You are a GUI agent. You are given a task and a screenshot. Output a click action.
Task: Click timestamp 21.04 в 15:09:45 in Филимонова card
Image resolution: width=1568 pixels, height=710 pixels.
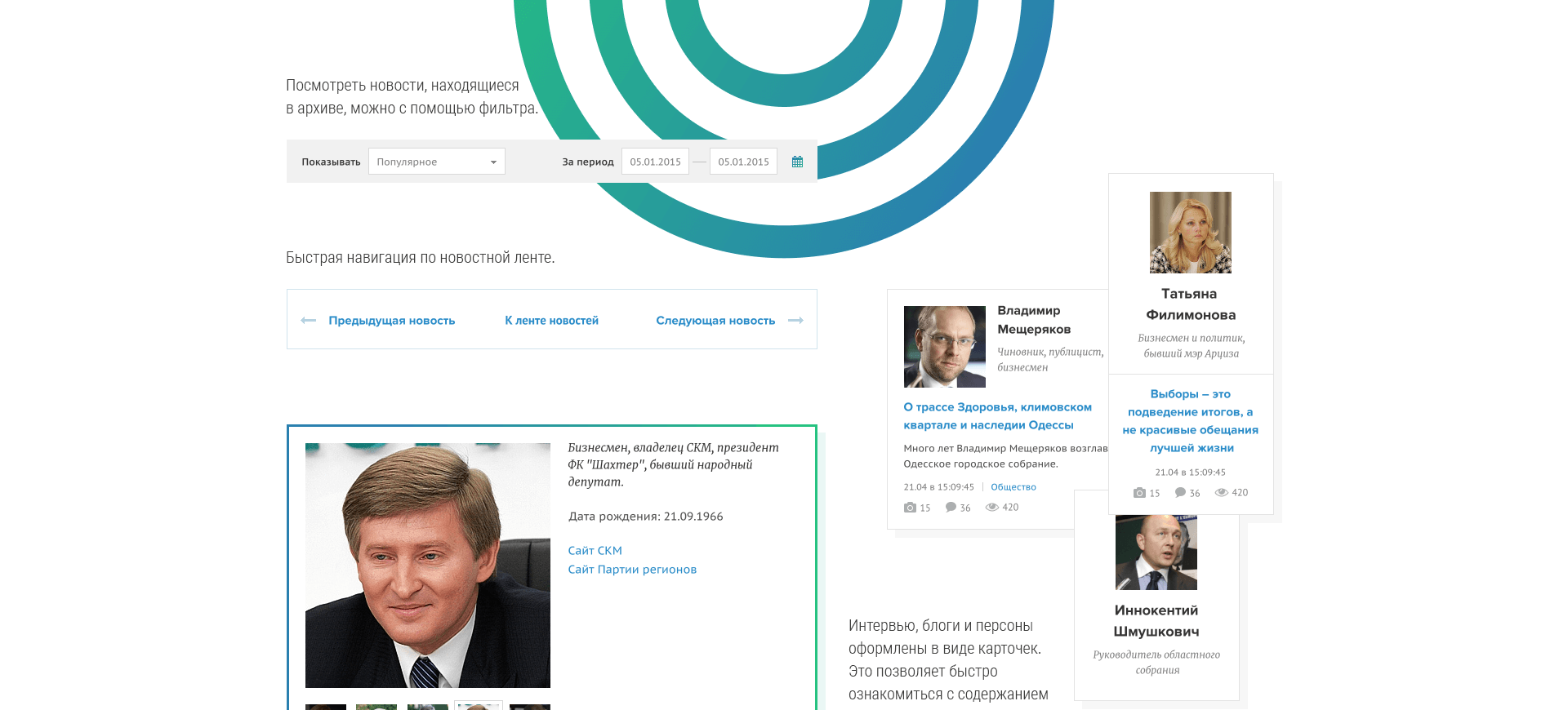click(1190, 473)
